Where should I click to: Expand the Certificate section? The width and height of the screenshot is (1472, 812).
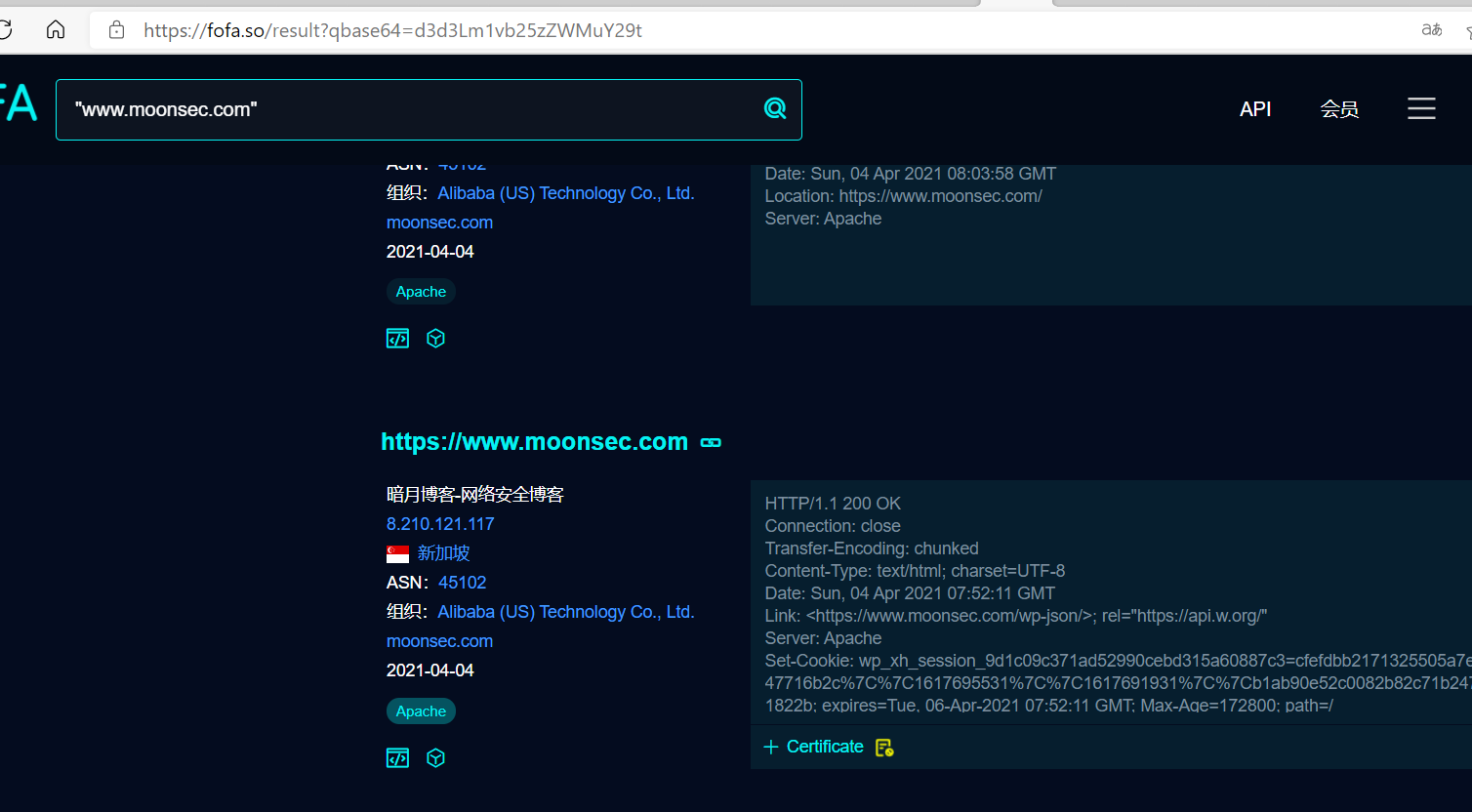point(813,747)
